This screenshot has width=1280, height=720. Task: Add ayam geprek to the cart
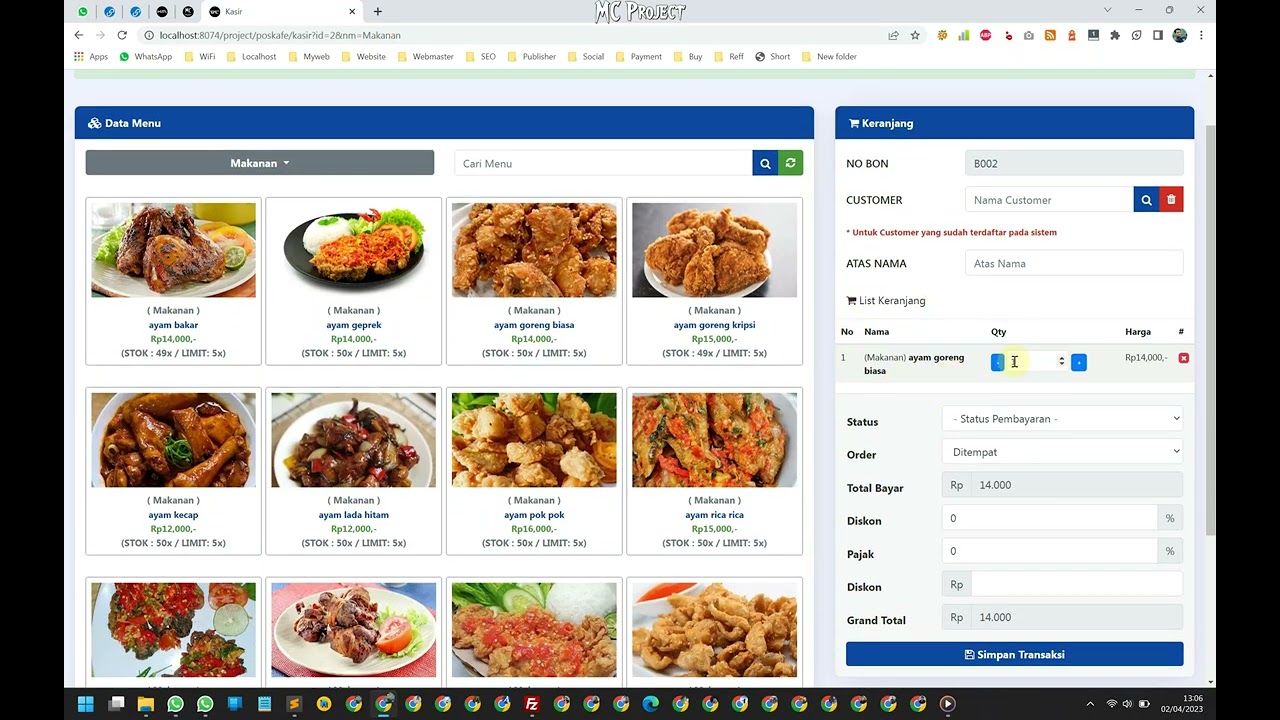[x=353, y=281]
